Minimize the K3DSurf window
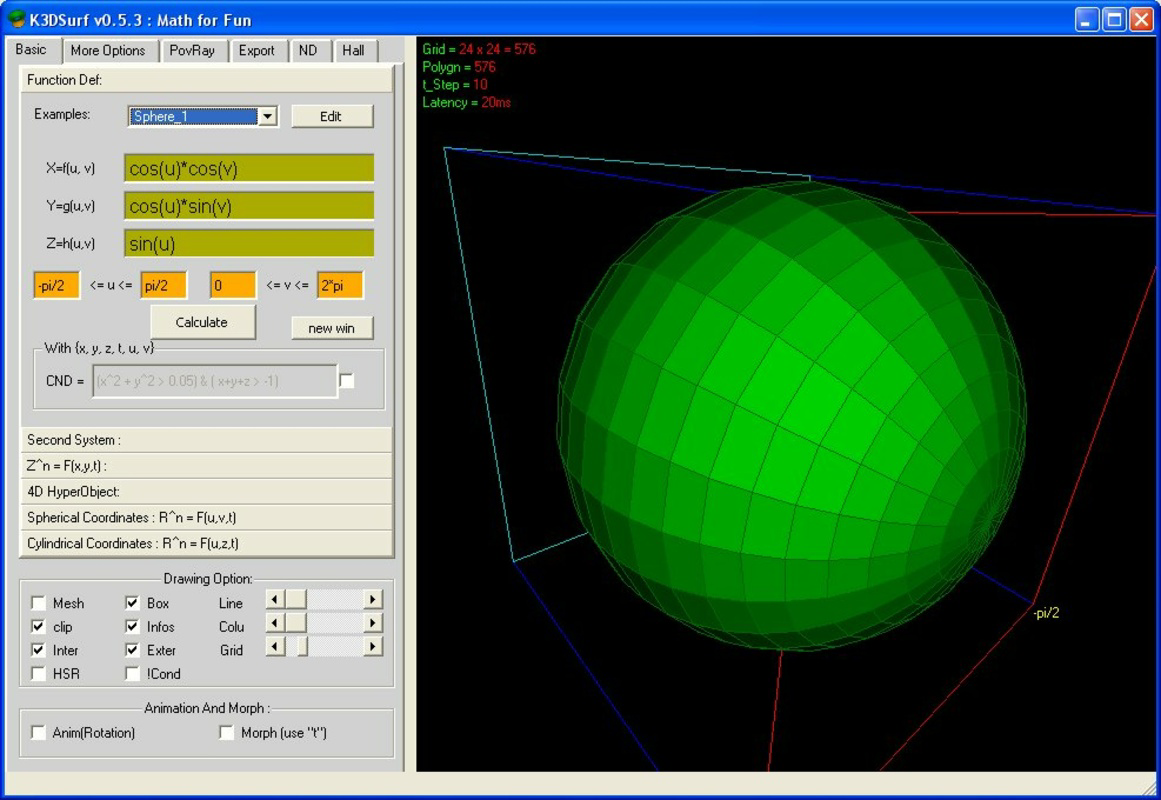This screenshot has height=800, width=1161. click(x=1086, y=19)
